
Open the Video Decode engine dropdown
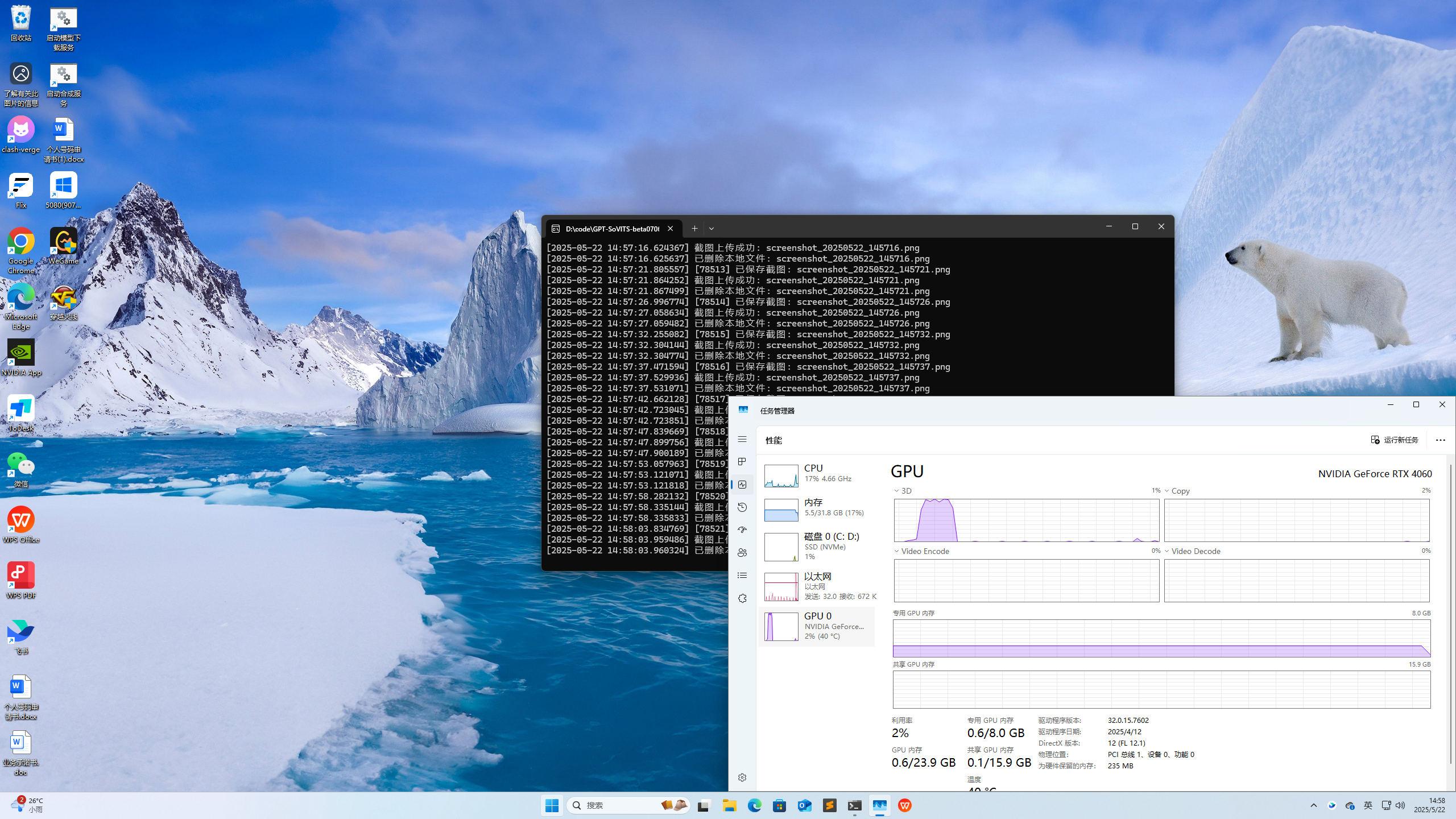pos(1167,551)
